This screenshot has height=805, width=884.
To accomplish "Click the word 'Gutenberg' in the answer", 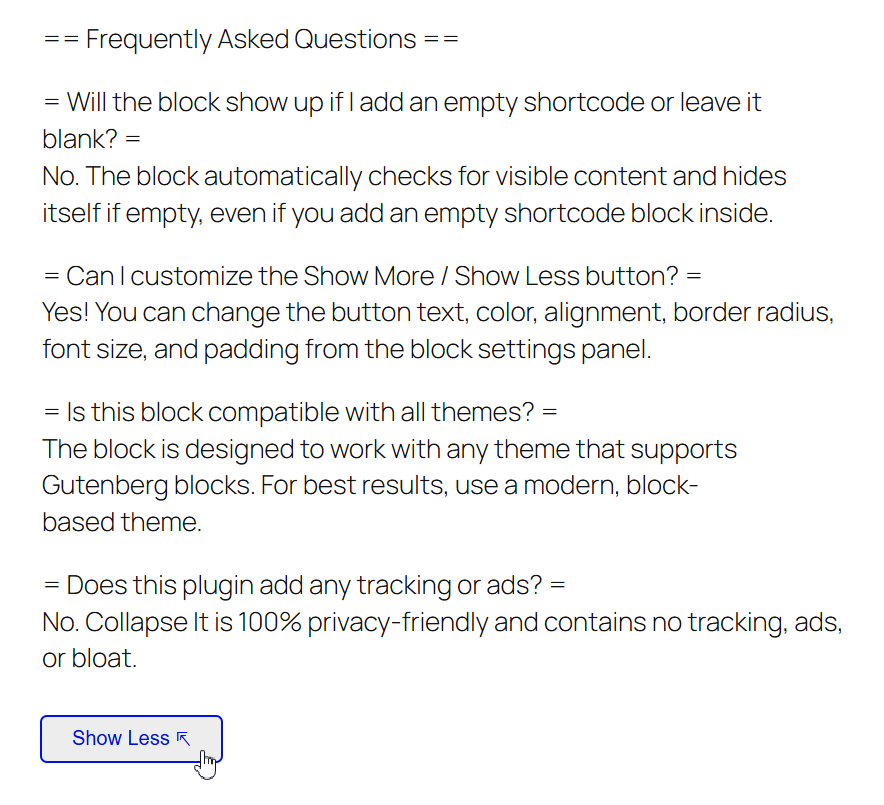I will (105, 485).
